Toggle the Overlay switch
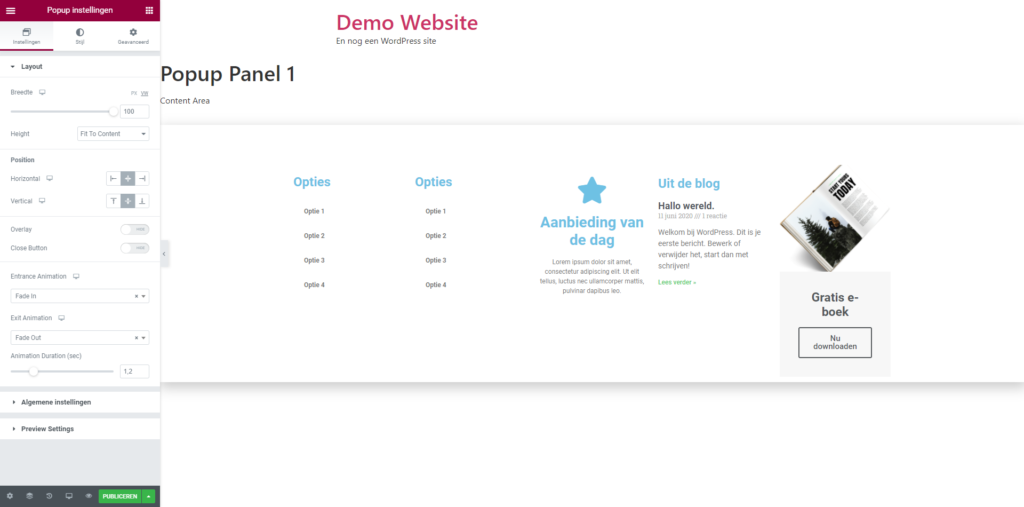1024x507 pixels. (x=135, y=229)
